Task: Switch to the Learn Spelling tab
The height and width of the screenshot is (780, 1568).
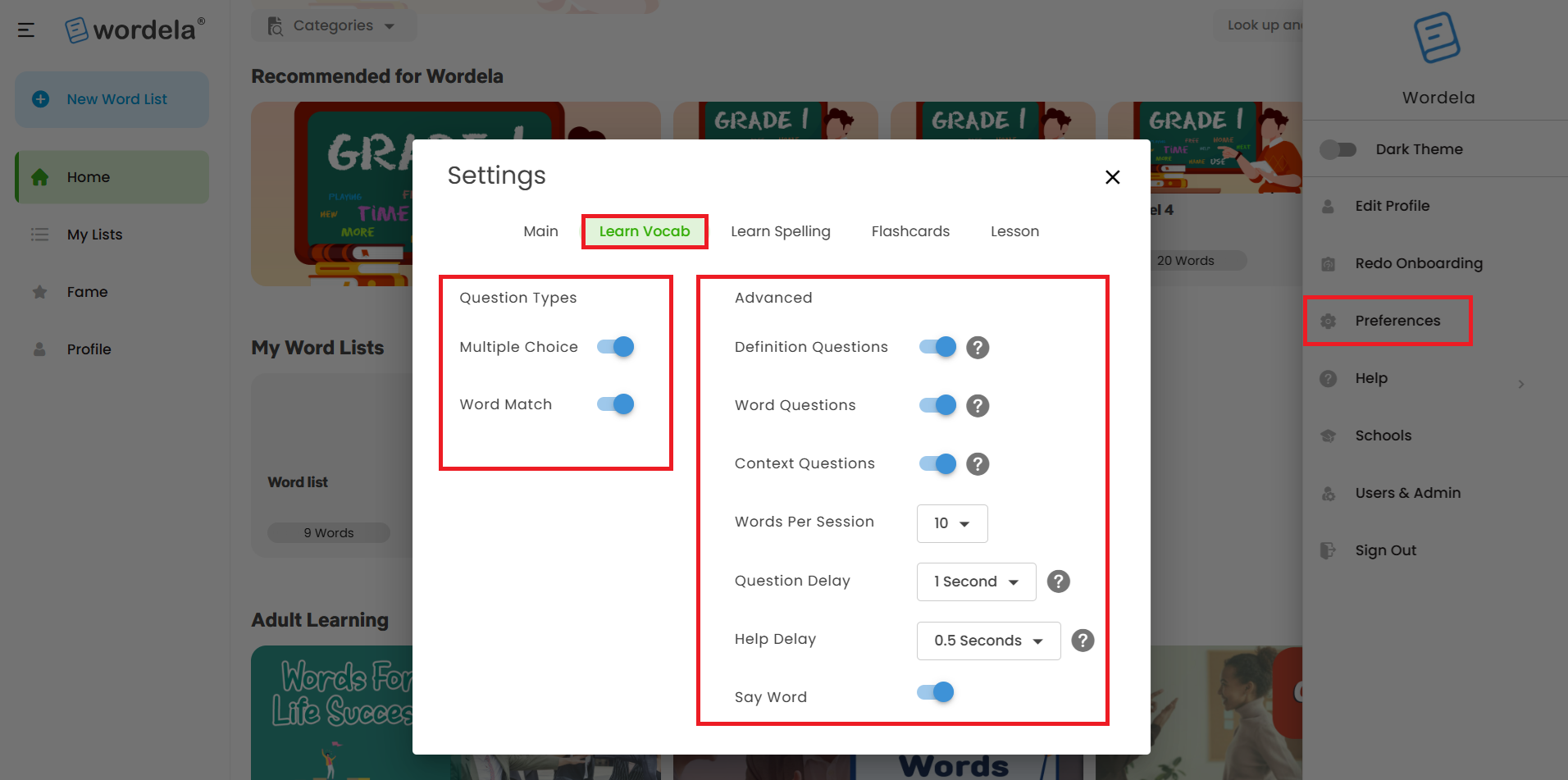Action: [780, 231]
